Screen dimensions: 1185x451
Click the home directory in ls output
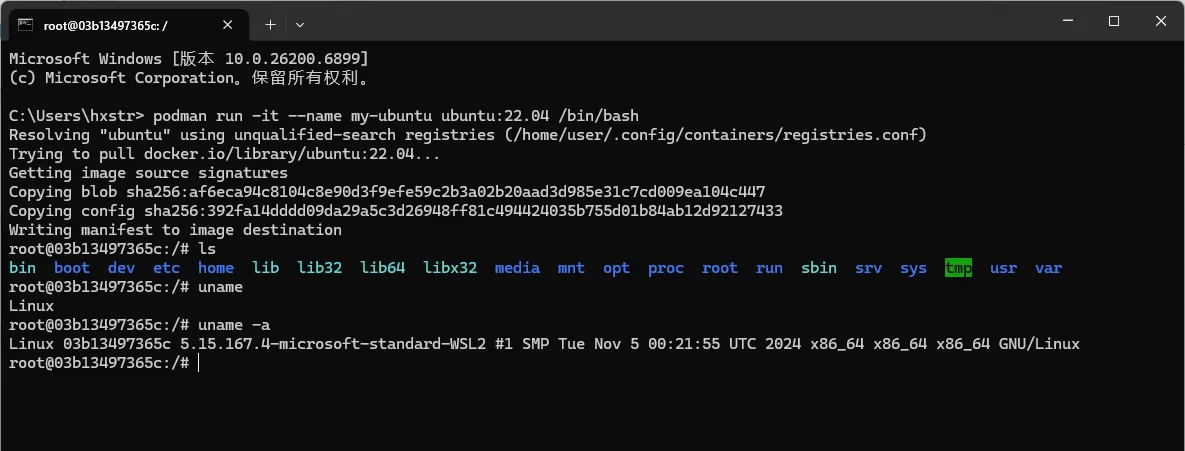pyautogui.click(x=216, y=268)
